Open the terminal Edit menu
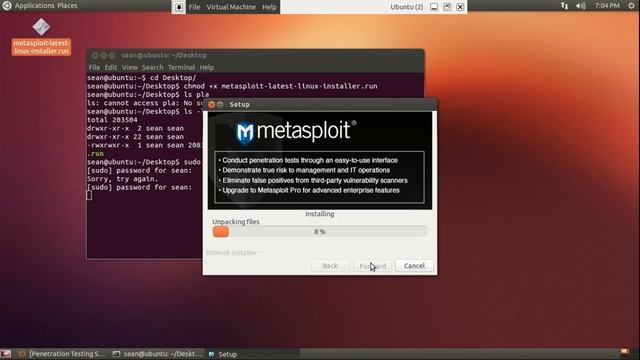Image resolution: width=640 pixels, height=360 pixels. point(111,67)
